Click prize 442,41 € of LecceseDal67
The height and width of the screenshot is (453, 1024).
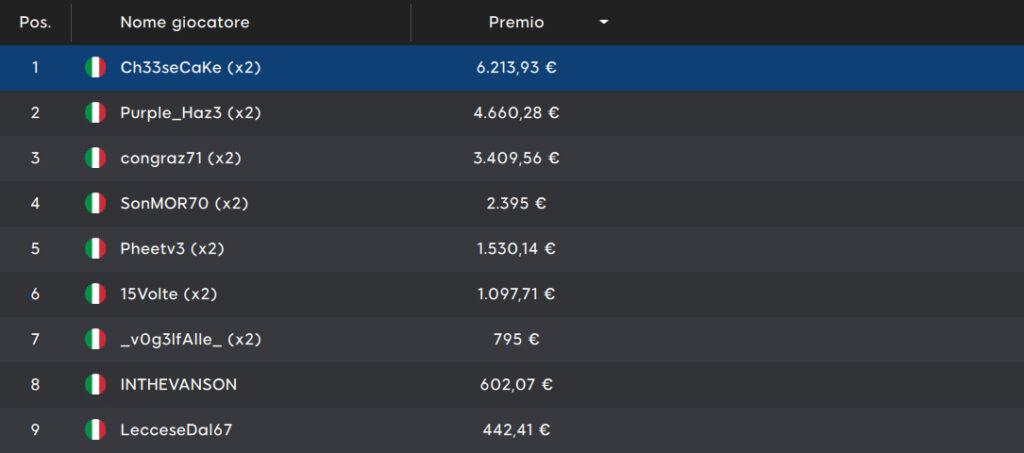[x=516, y=430]
